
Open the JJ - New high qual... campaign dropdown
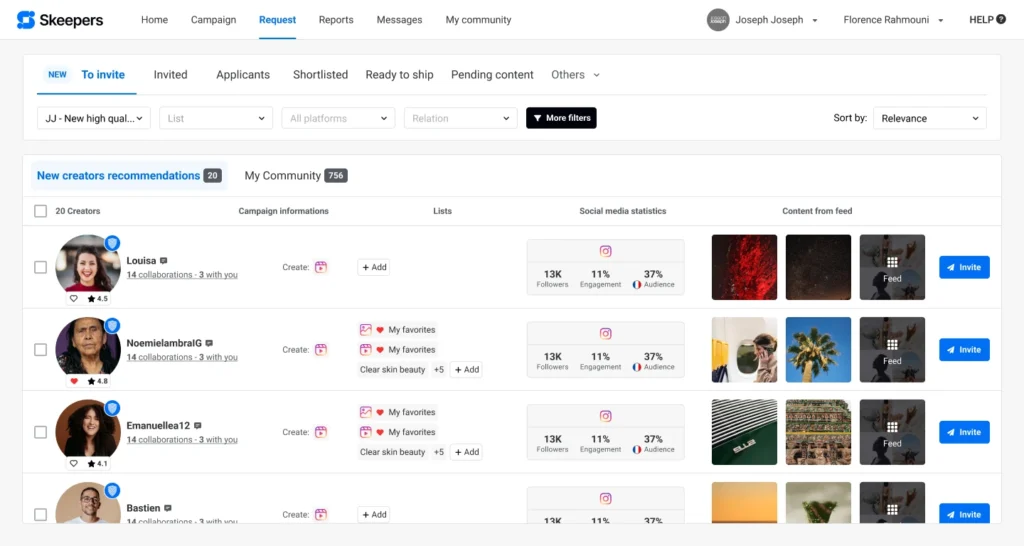click(94, 118)
